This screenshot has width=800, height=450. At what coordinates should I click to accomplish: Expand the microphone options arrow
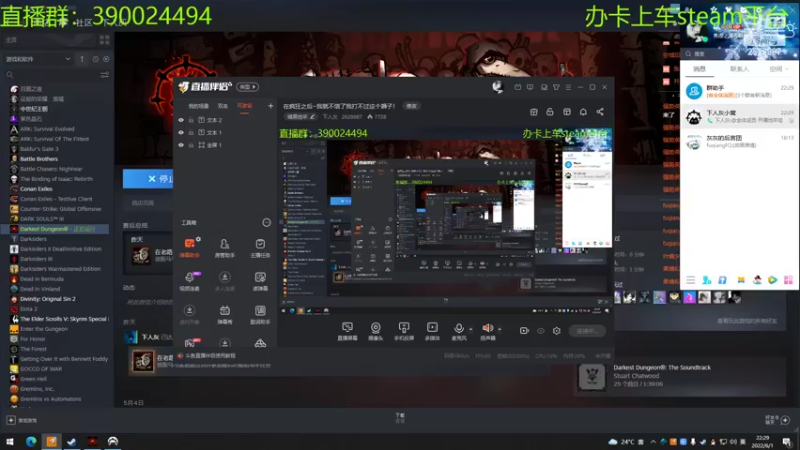click(x=470, y=329)
